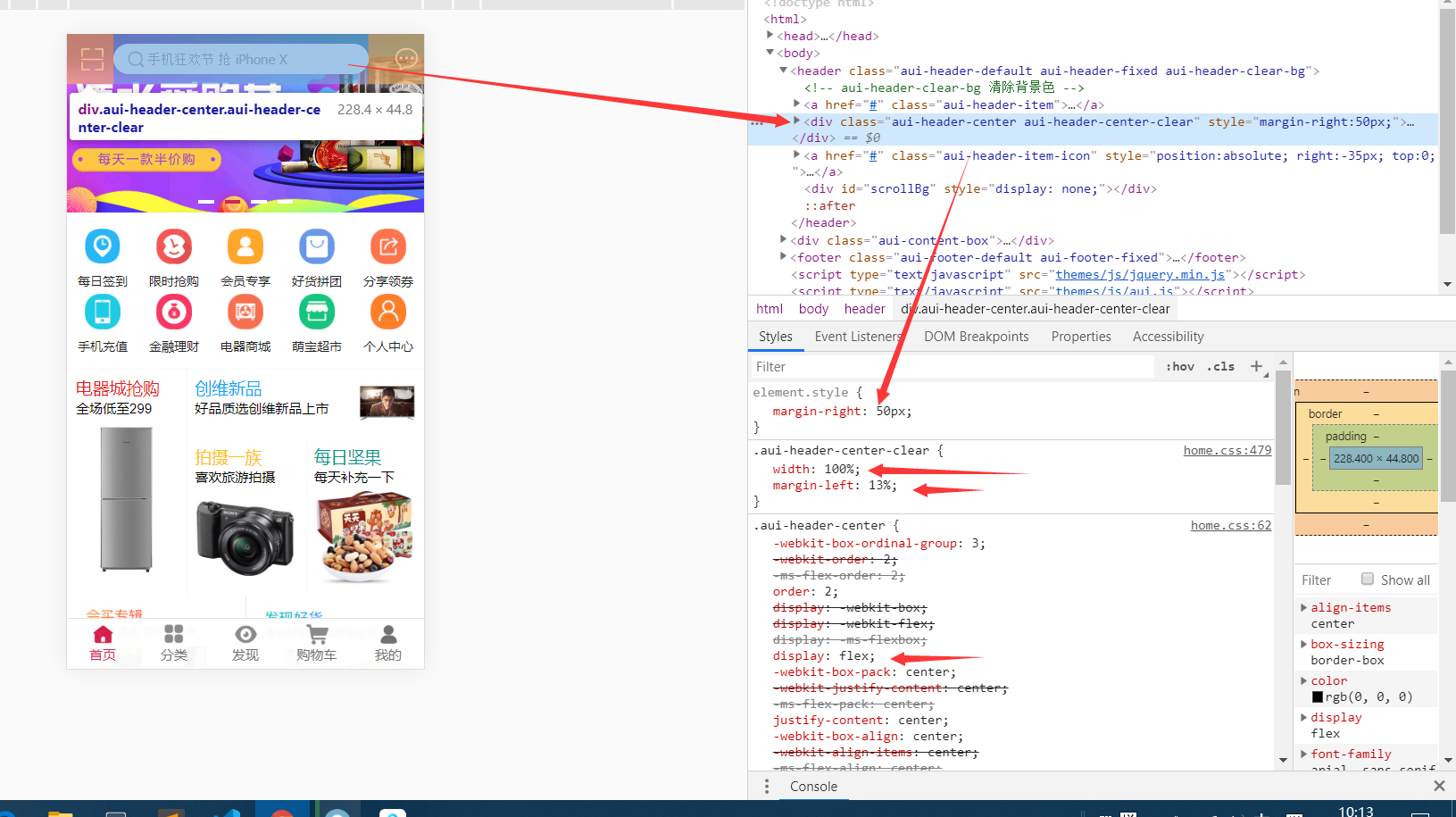This screenshot has width=1456, height=817.
Task: Edit the margin-left 13% value
Action: pos(881,485)
